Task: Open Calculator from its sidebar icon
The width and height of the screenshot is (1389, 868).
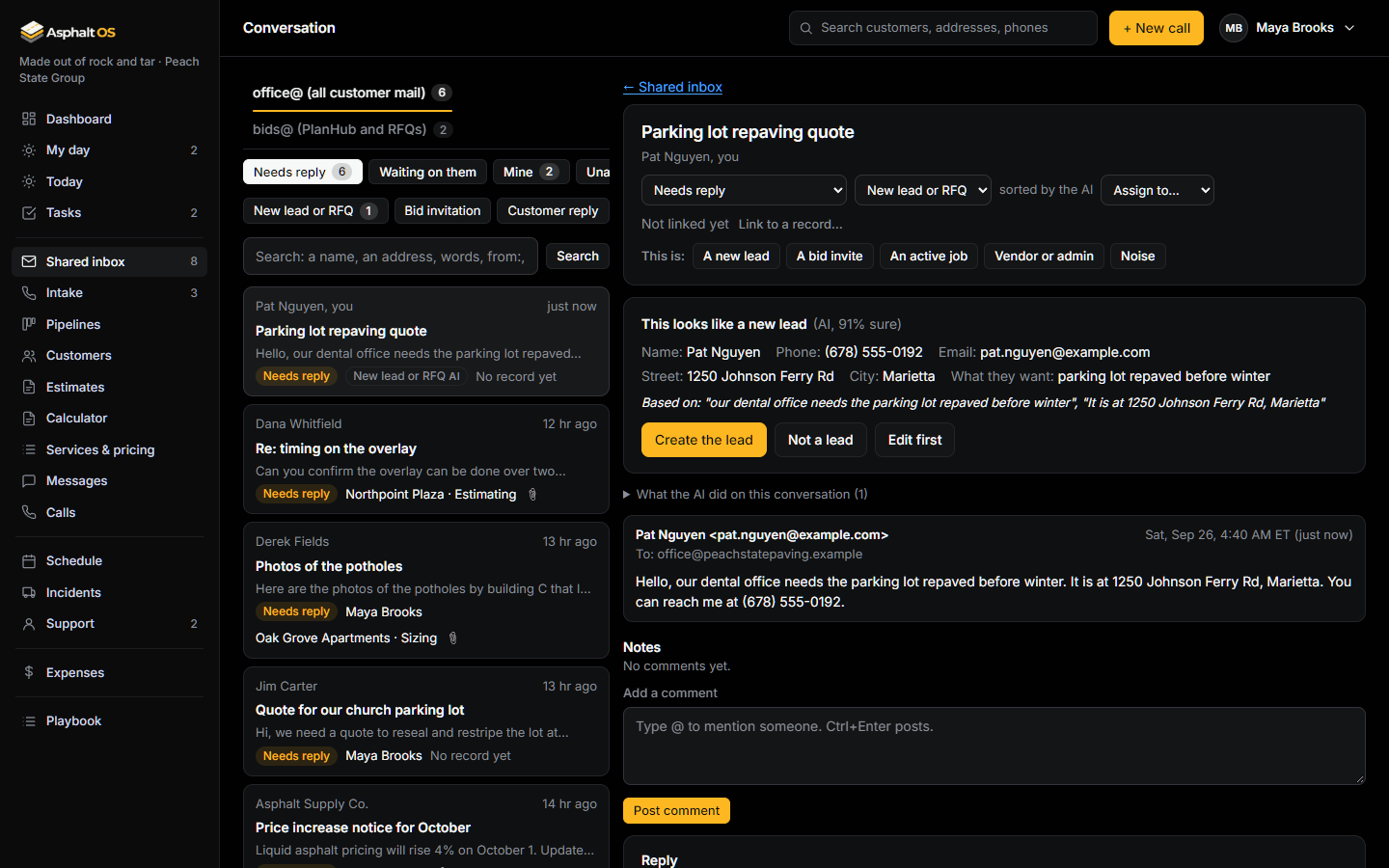Action: click(29, 419)
